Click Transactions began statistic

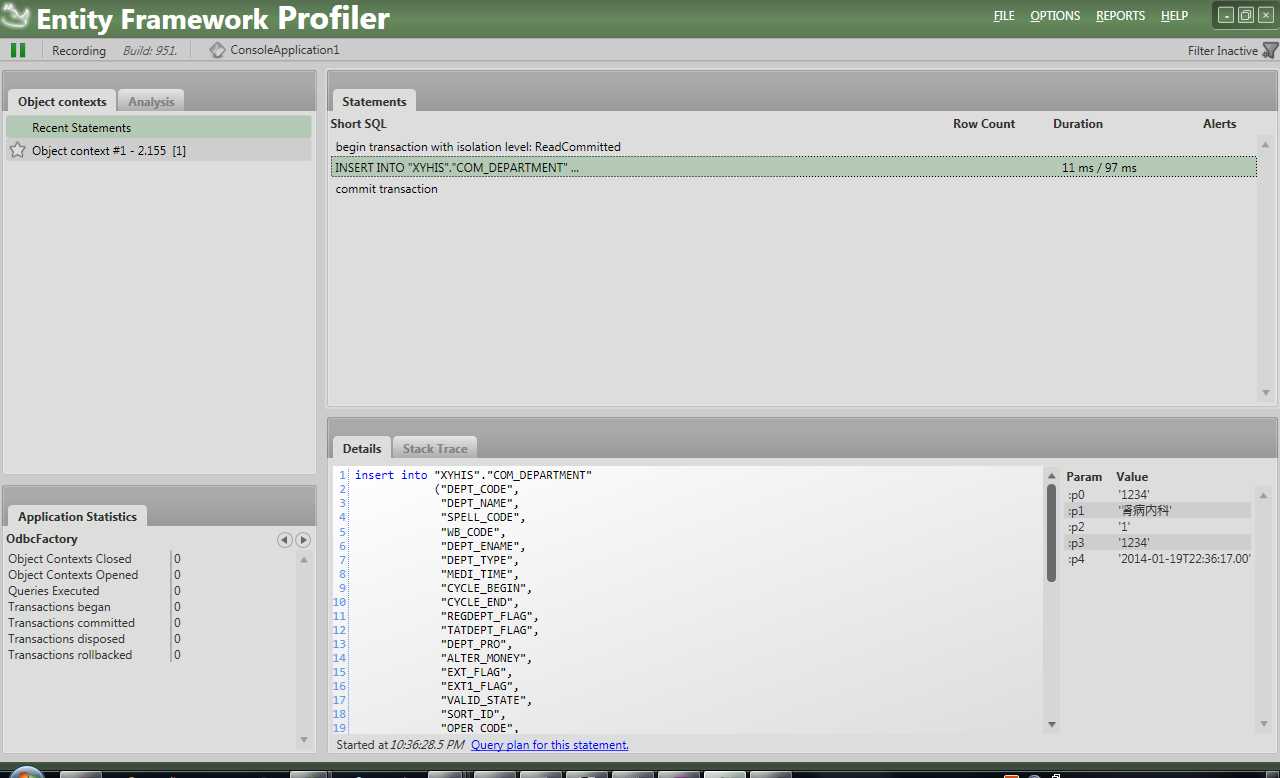[x=60, y=607]
